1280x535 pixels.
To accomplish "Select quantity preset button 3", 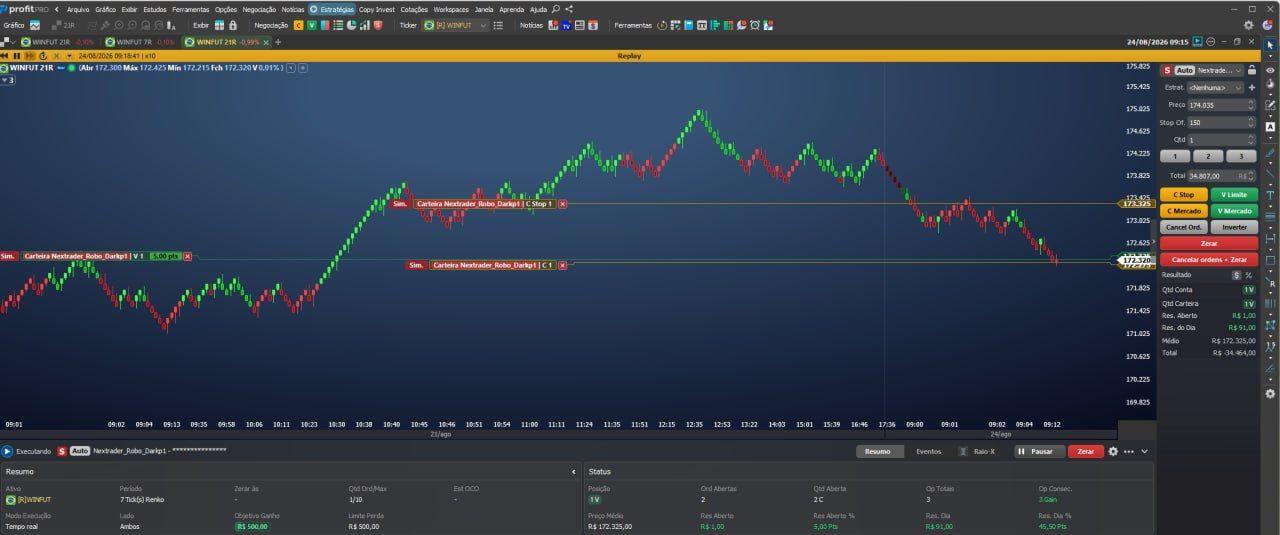I will click(x=1241, y=156).
